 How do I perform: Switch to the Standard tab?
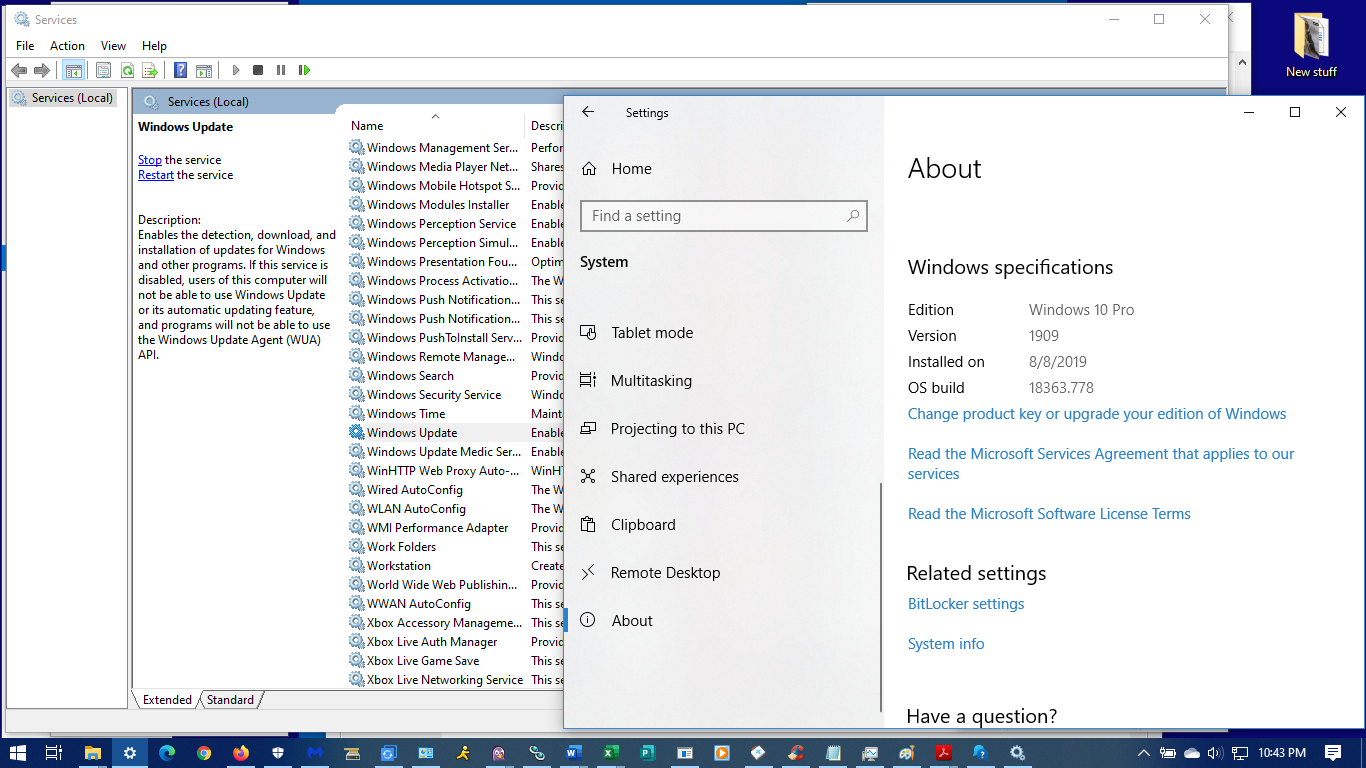pos(230,700)
